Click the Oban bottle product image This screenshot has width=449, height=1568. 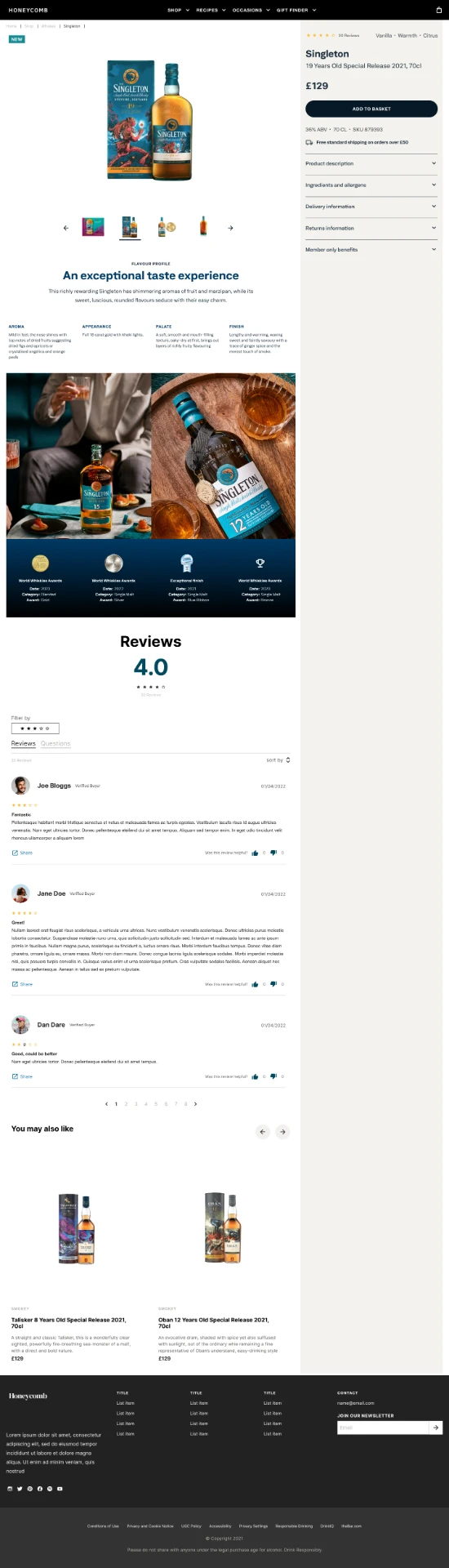point(223,1228)
